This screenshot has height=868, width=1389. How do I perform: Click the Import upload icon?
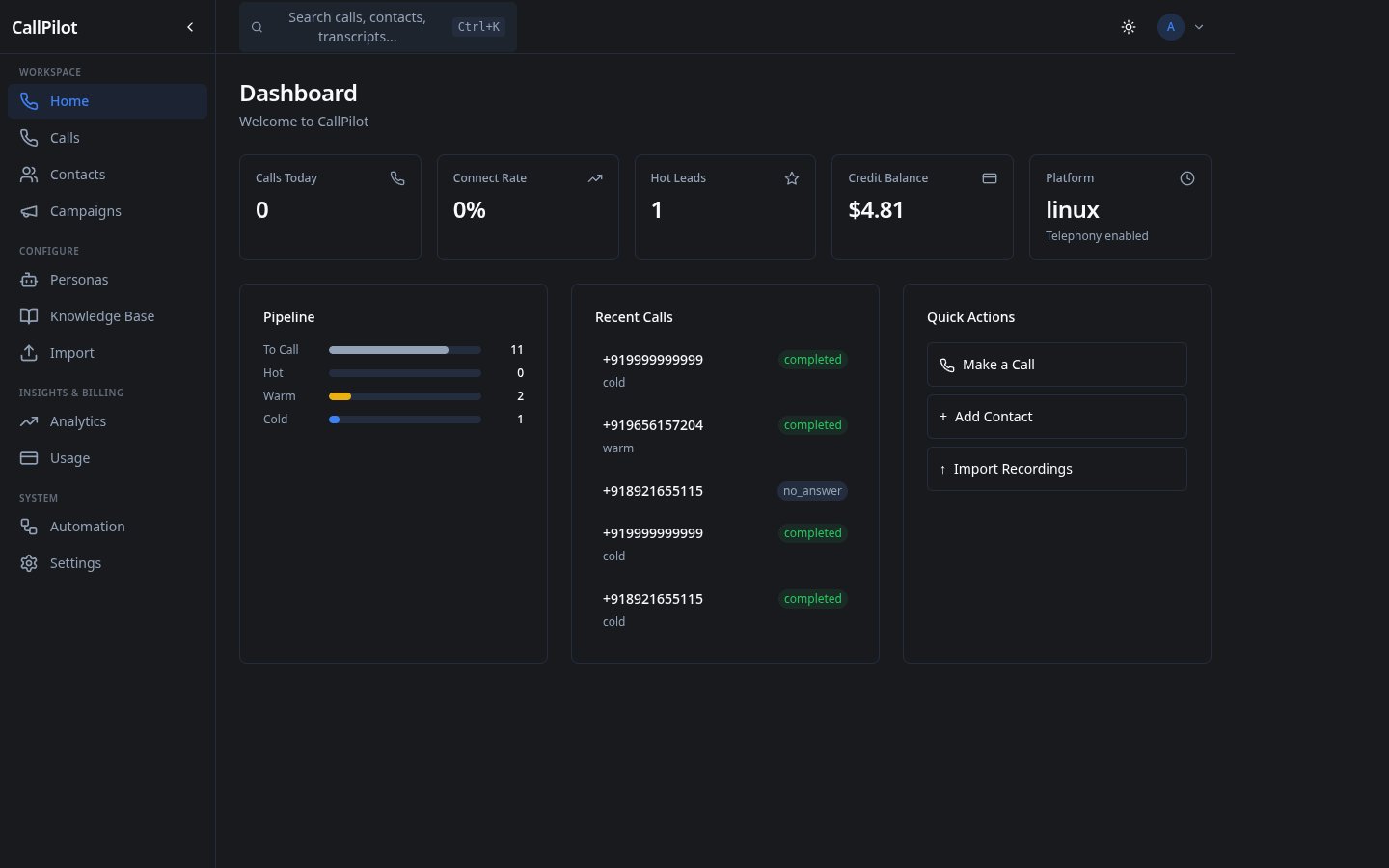[29, 353]
